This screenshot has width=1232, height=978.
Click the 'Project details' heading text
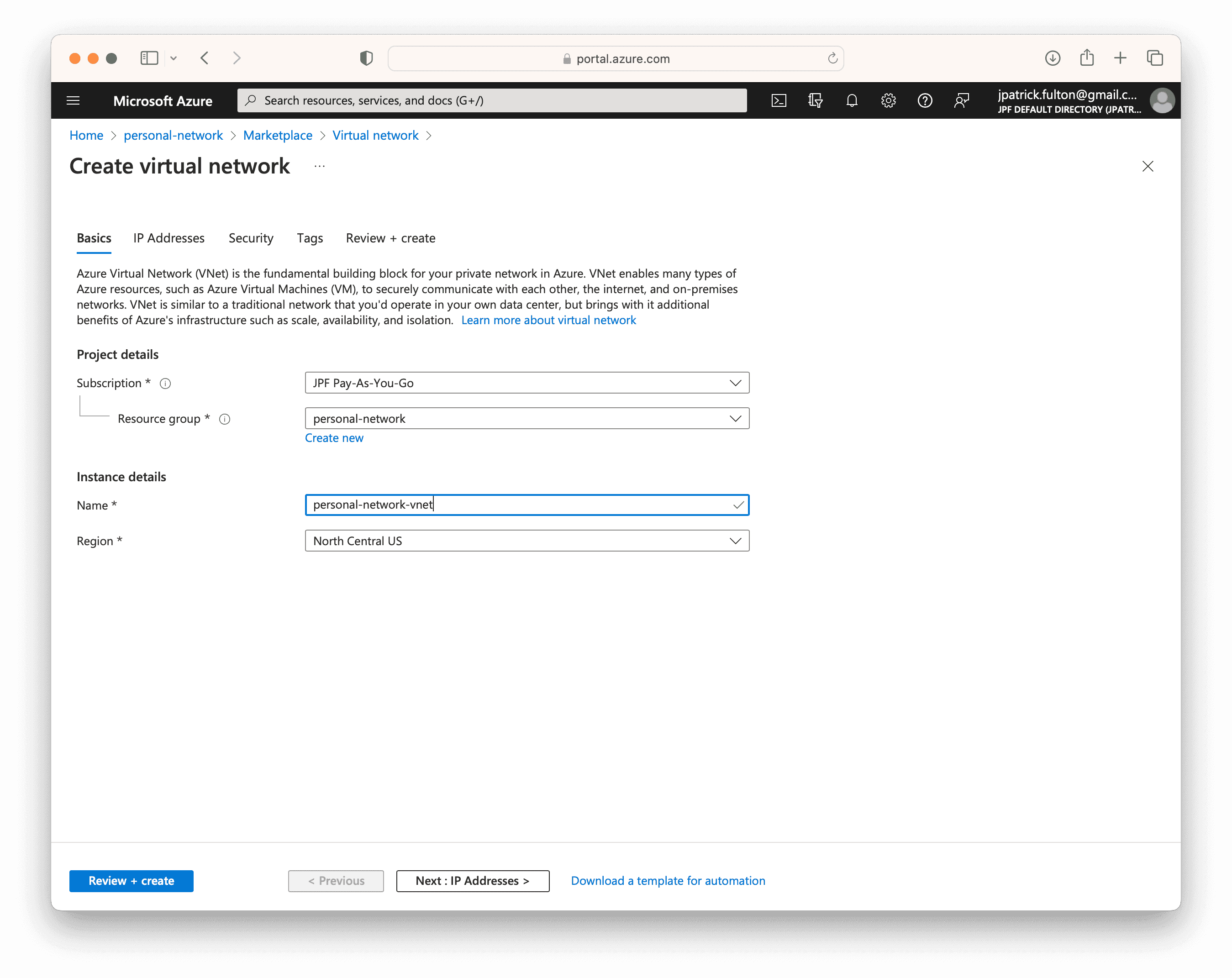tap(118, 355)
